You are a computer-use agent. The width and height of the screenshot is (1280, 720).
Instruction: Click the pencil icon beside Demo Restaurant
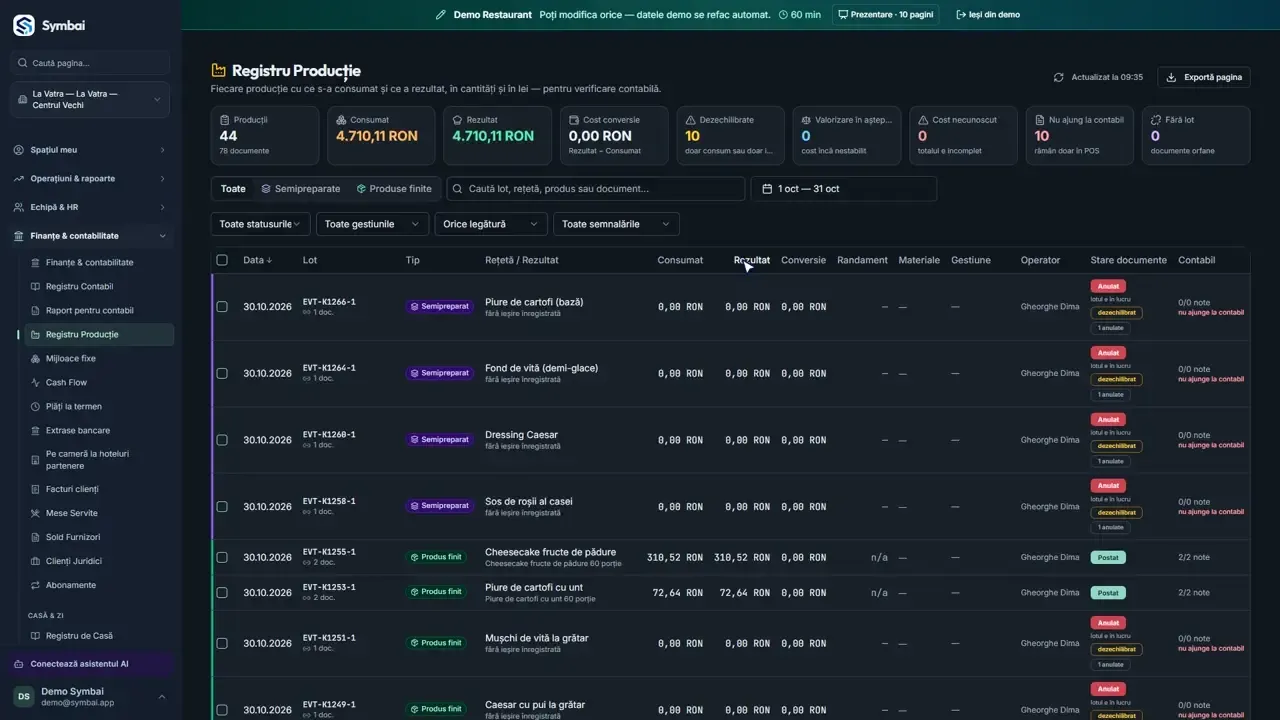click(441, 15)
